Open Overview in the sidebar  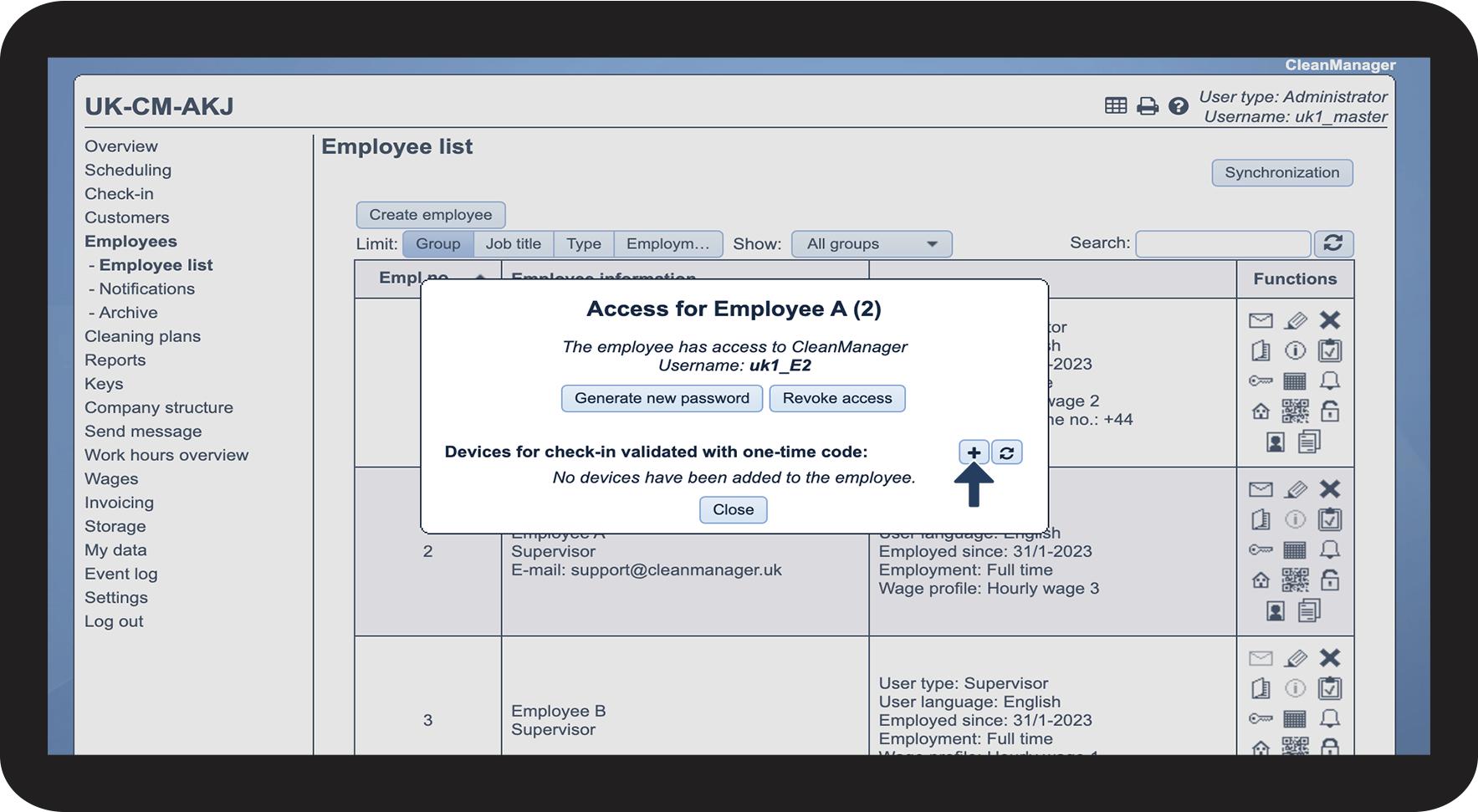coord(121,146)
